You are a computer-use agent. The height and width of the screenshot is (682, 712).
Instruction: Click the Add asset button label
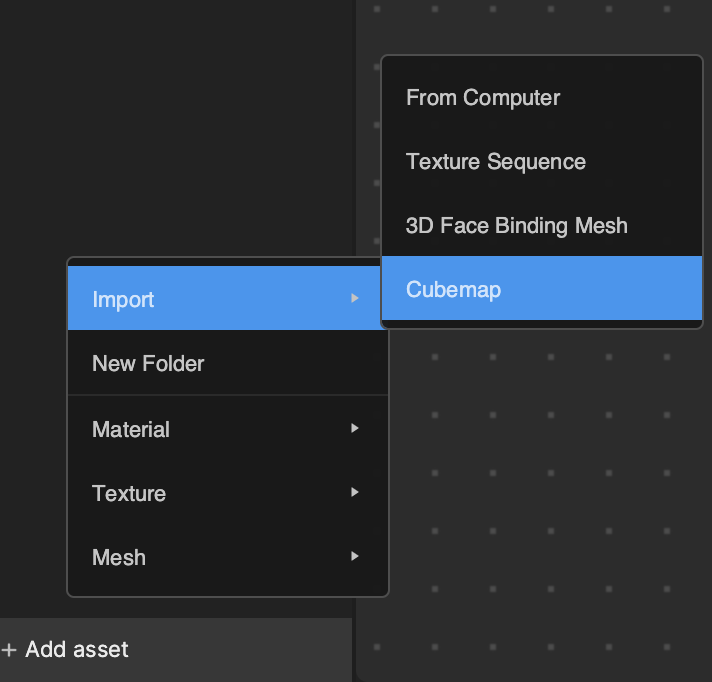tap(77, 649)
